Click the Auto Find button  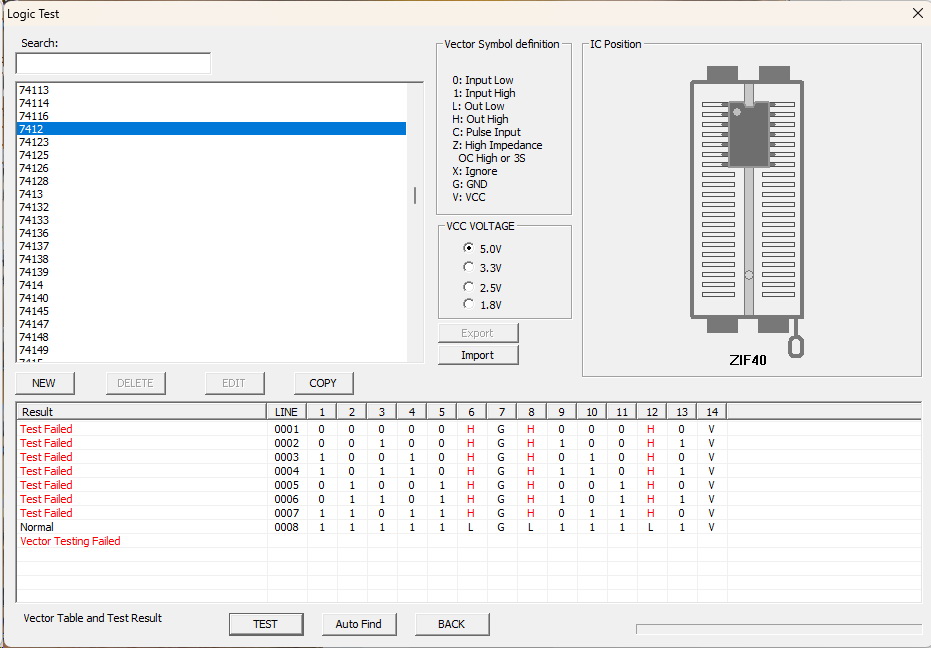tap(358, 624)
